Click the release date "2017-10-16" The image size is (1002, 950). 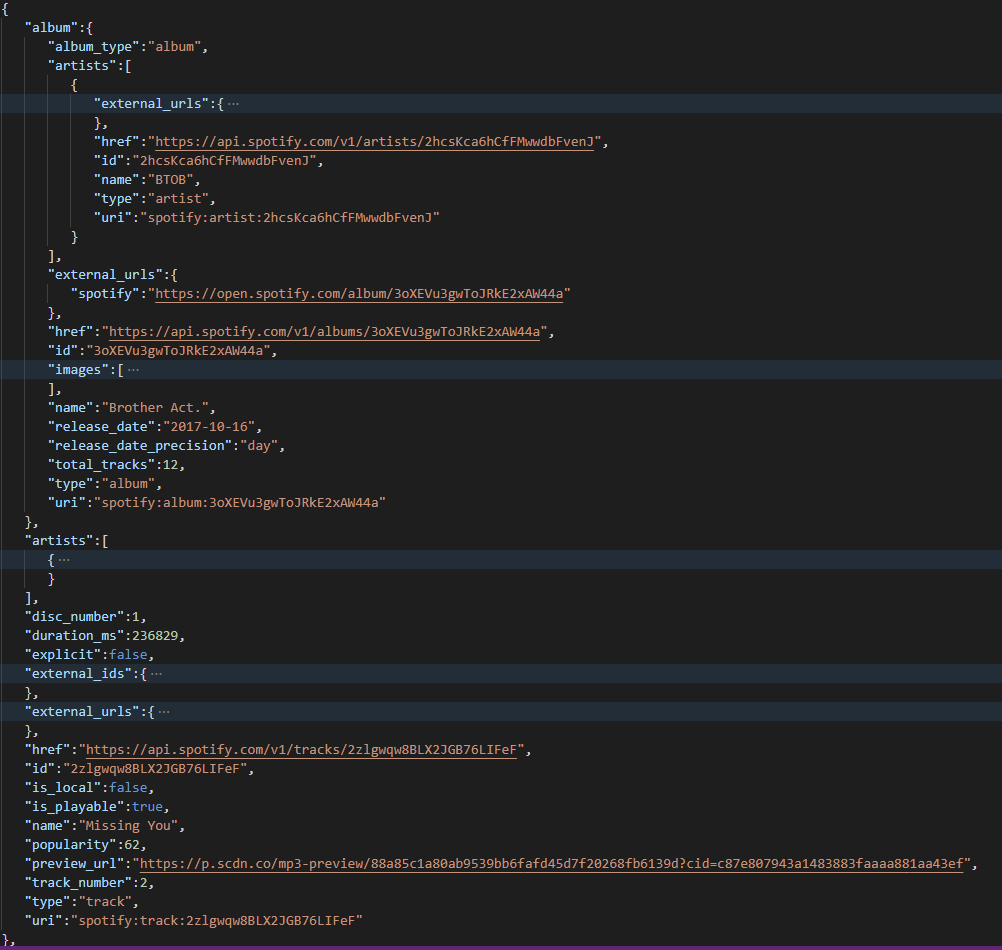click(x=209, y=427)
